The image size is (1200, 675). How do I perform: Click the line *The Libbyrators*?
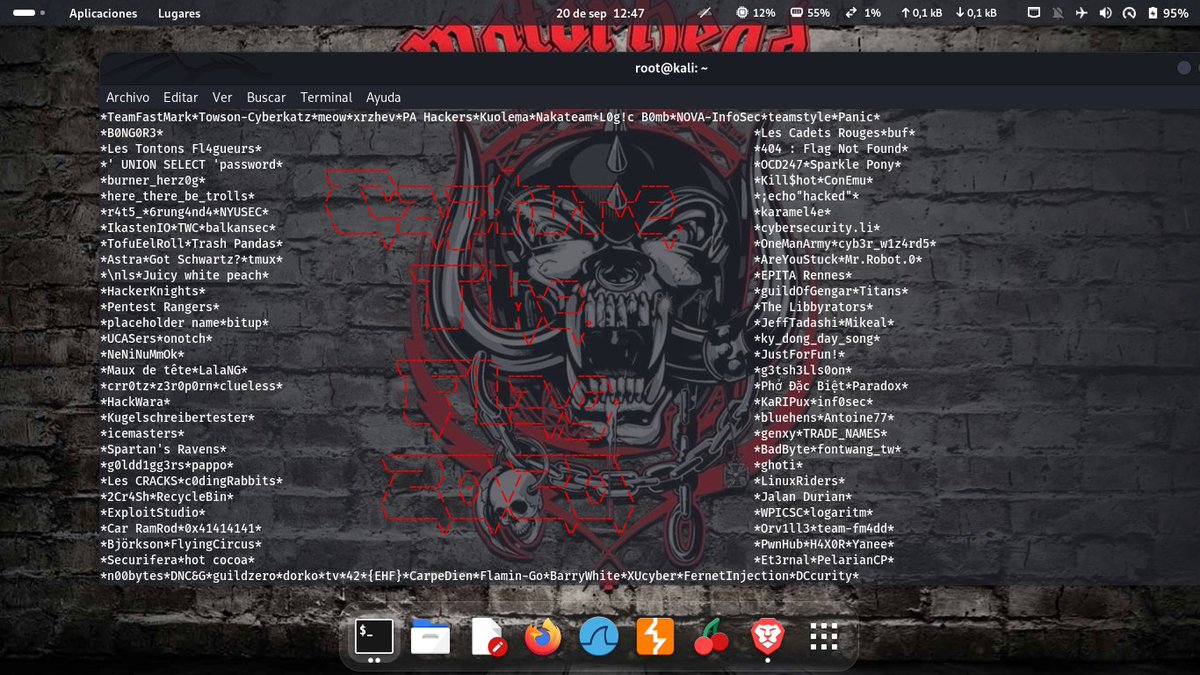pos(814,307)
